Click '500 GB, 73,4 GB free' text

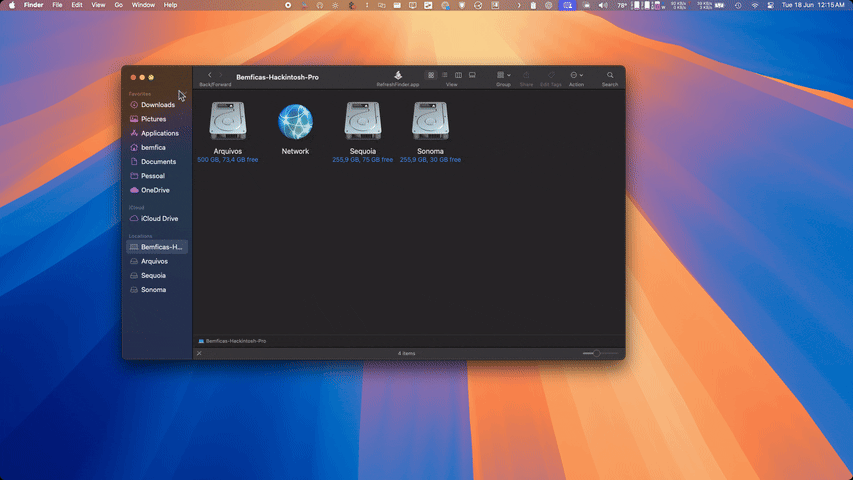pos(228,159)
